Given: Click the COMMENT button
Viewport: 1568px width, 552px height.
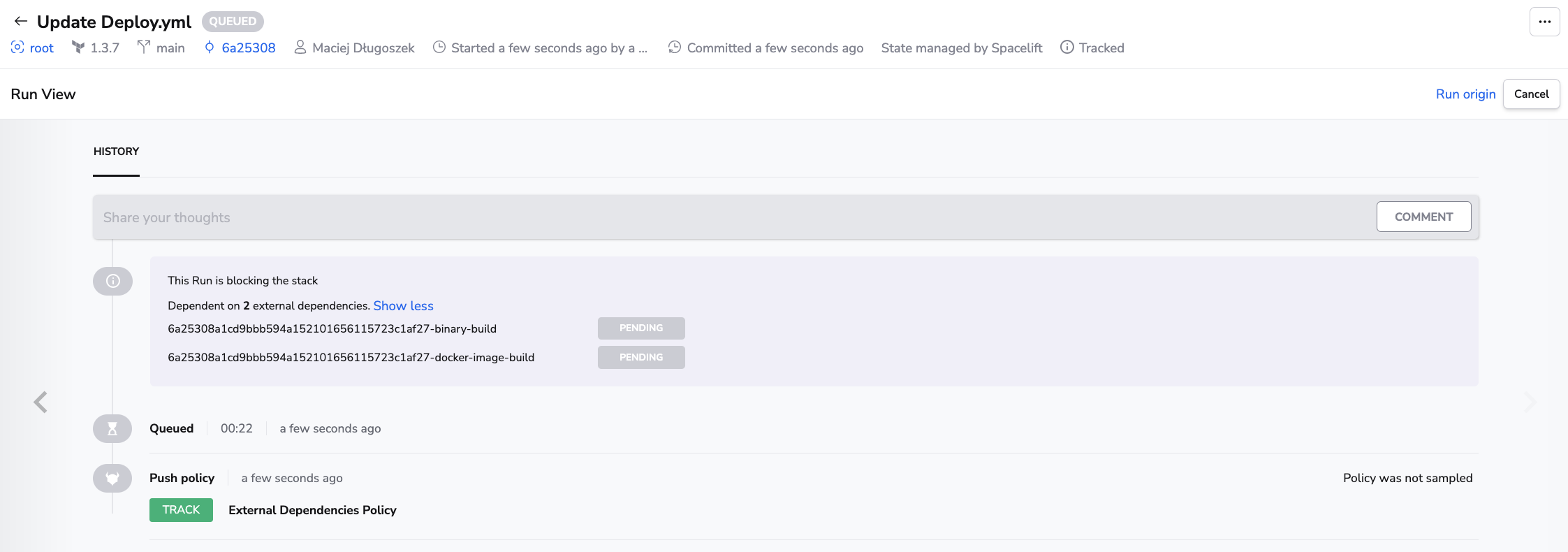Looking at the screenshot, I should pyautogui.click(x=1423, y=217).
